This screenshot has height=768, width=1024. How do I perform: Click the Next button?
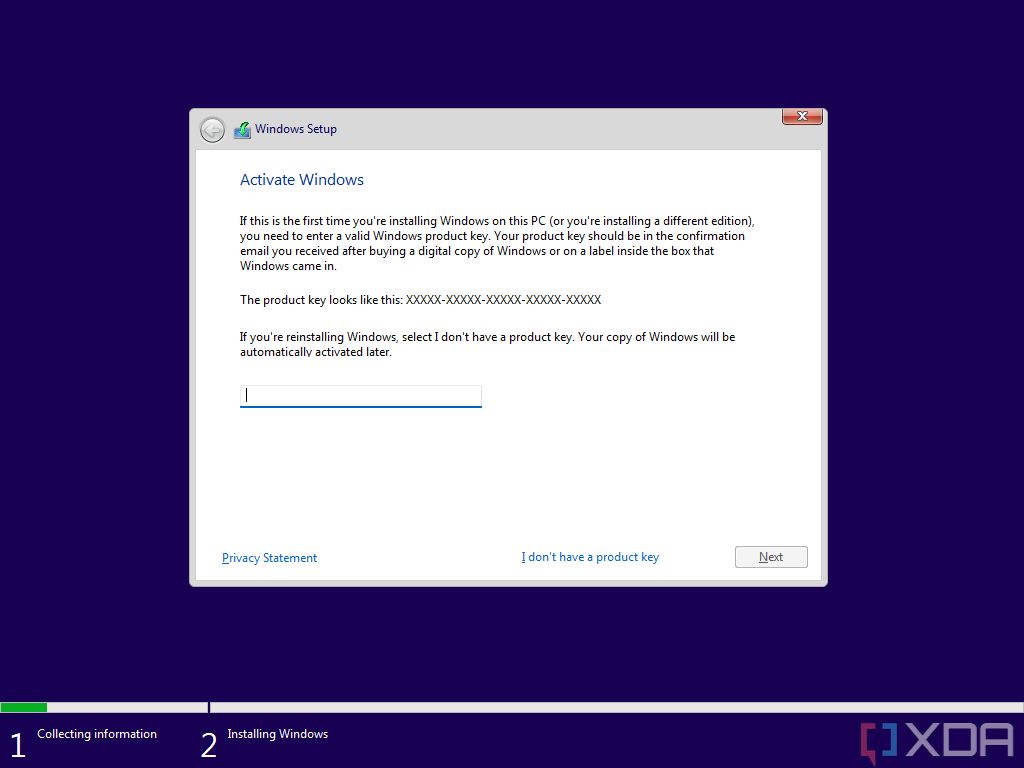(x=771, y=557)
